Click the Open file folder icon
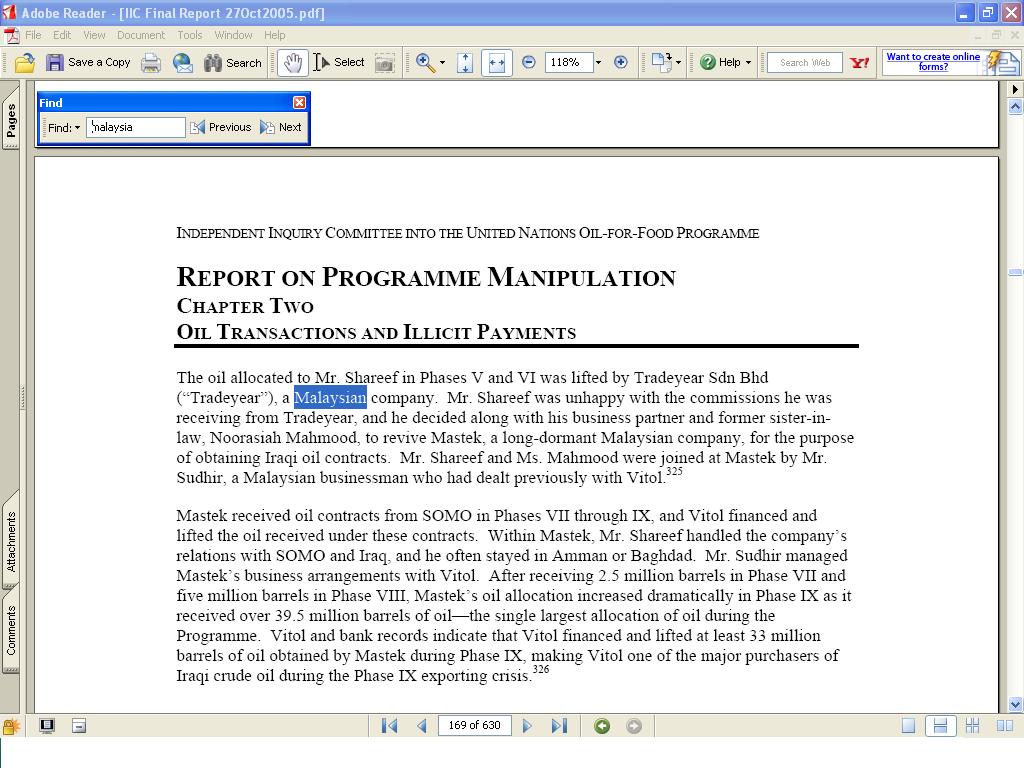The image size is (1024, 768). 25,63
